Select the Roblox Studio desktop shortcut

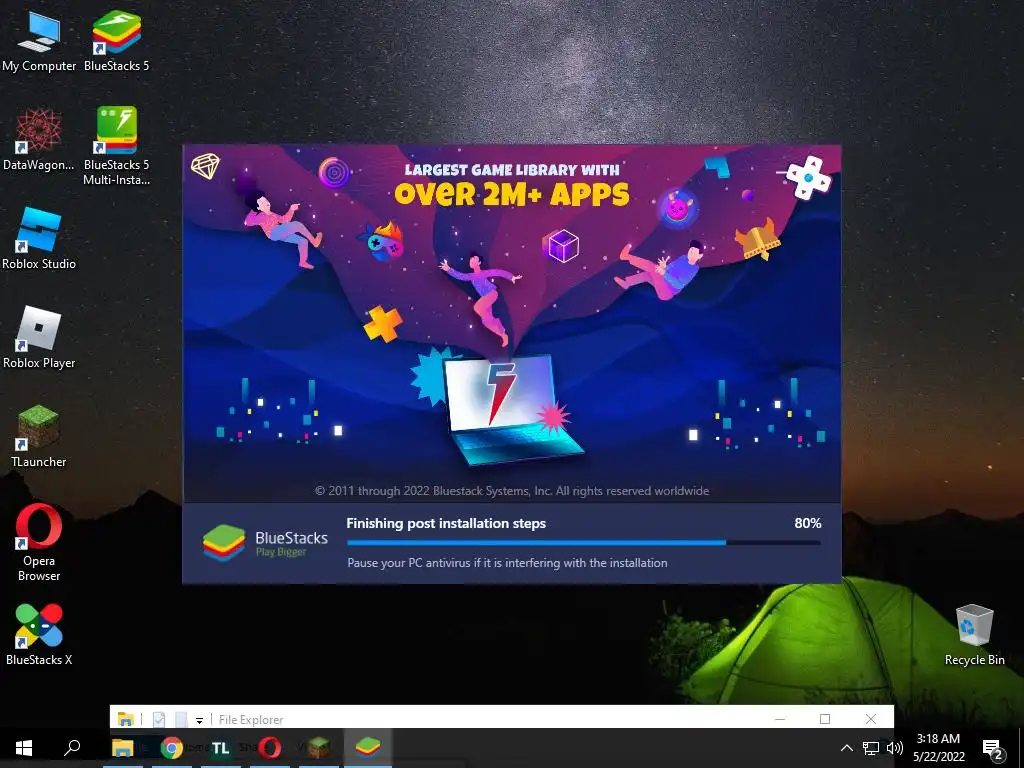39,238
